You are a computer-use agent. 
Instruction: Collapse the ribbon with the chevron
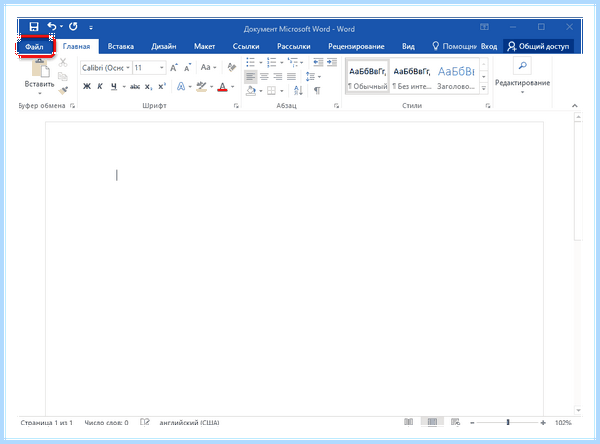pos(575,106)
